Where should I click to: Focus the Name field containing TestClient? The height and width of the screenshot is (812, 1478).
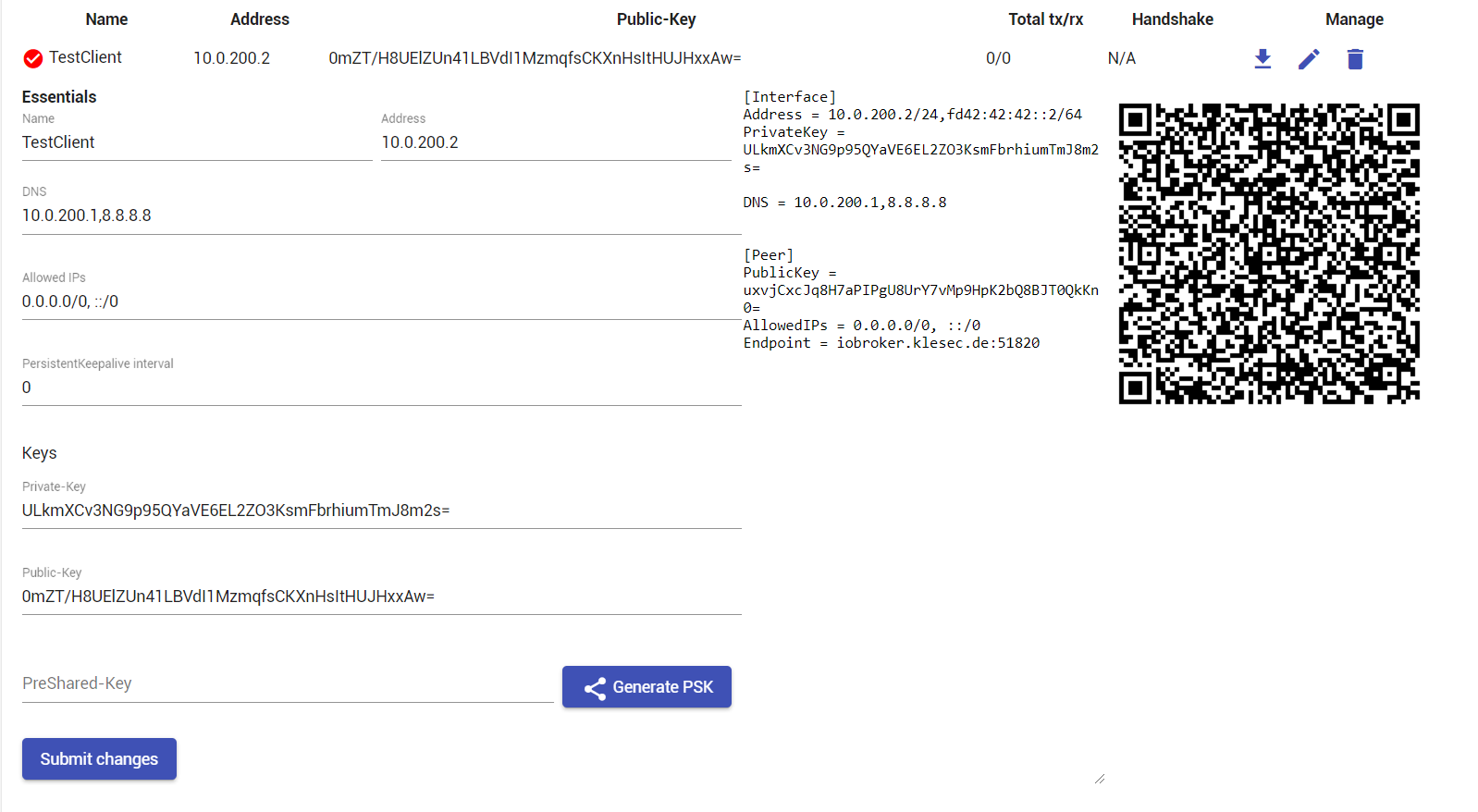click(x=197, y=142)
